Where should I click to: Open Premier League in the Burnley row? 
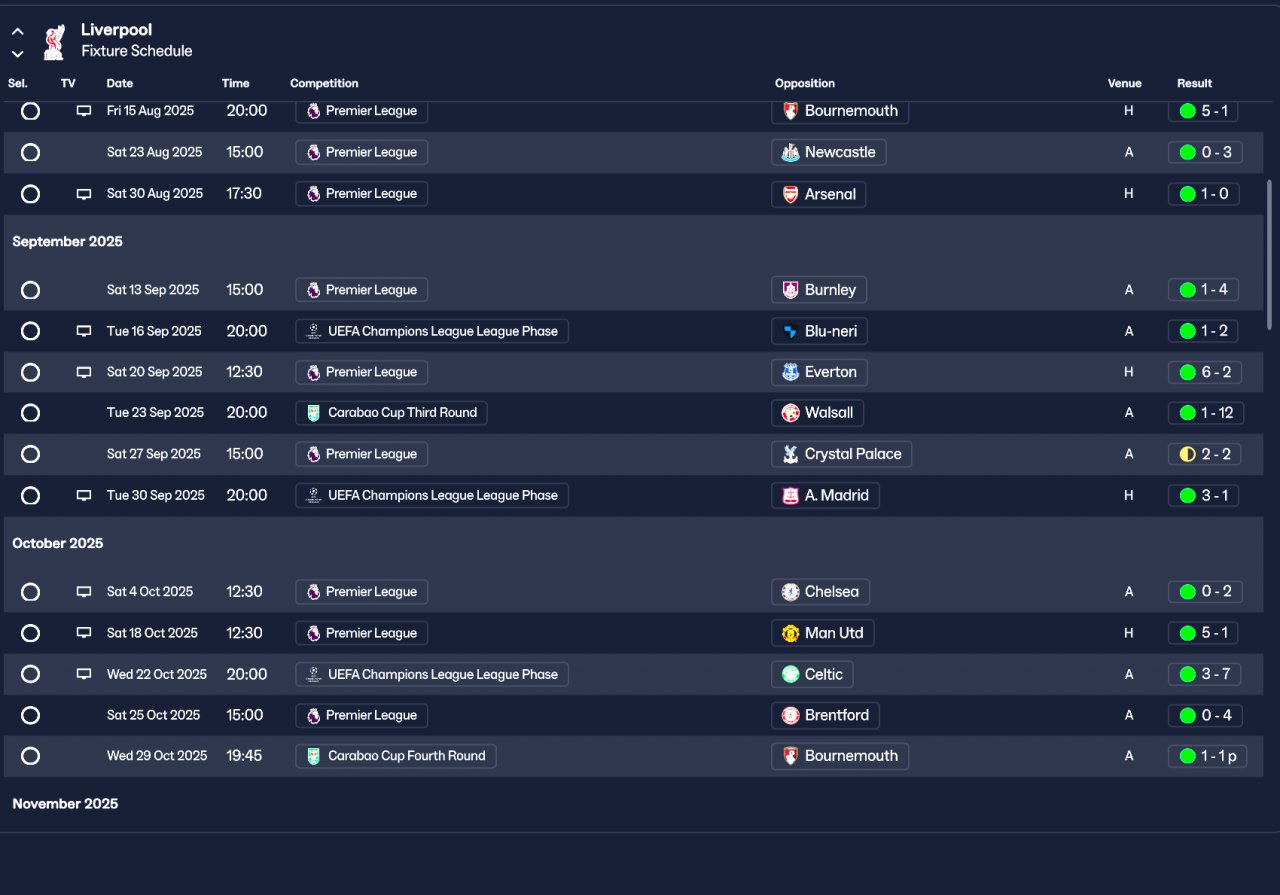coord(361,290)
